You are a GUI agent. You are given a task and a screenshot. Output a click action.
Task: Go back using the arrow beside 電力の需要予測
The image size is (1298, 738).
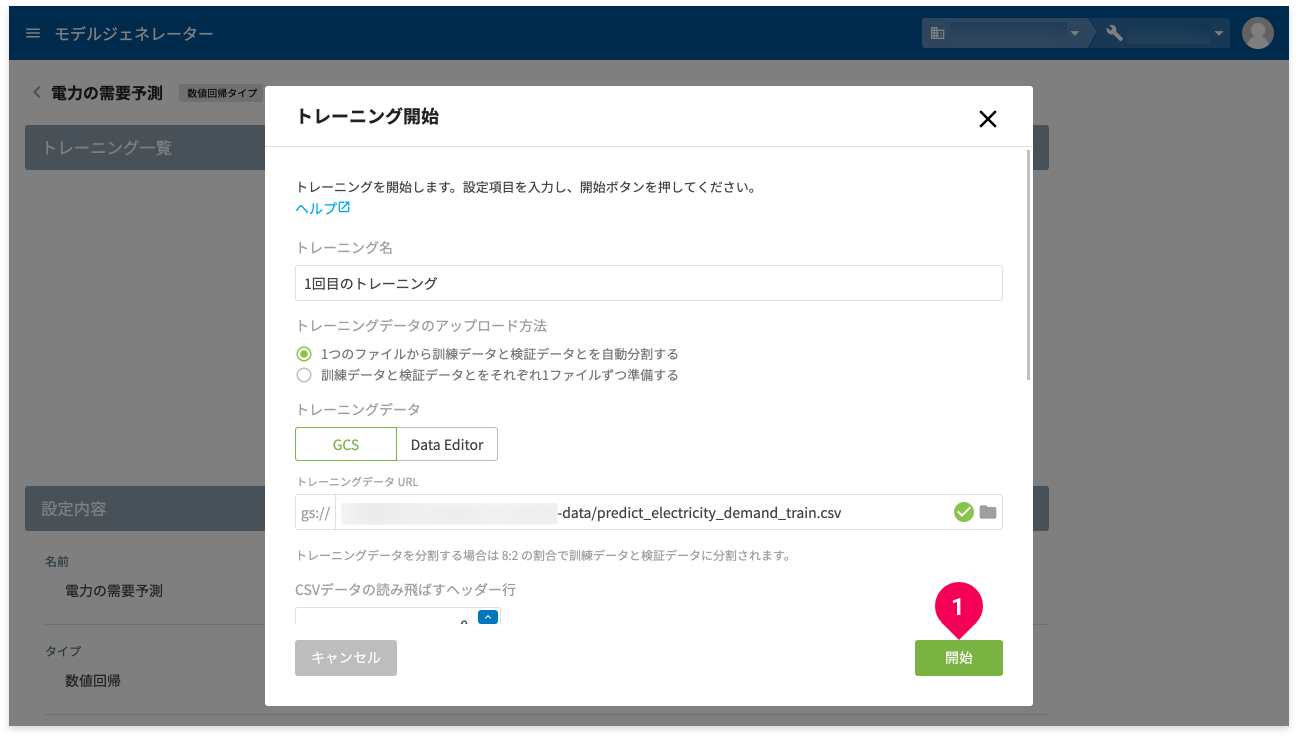(x=37, y=93)
